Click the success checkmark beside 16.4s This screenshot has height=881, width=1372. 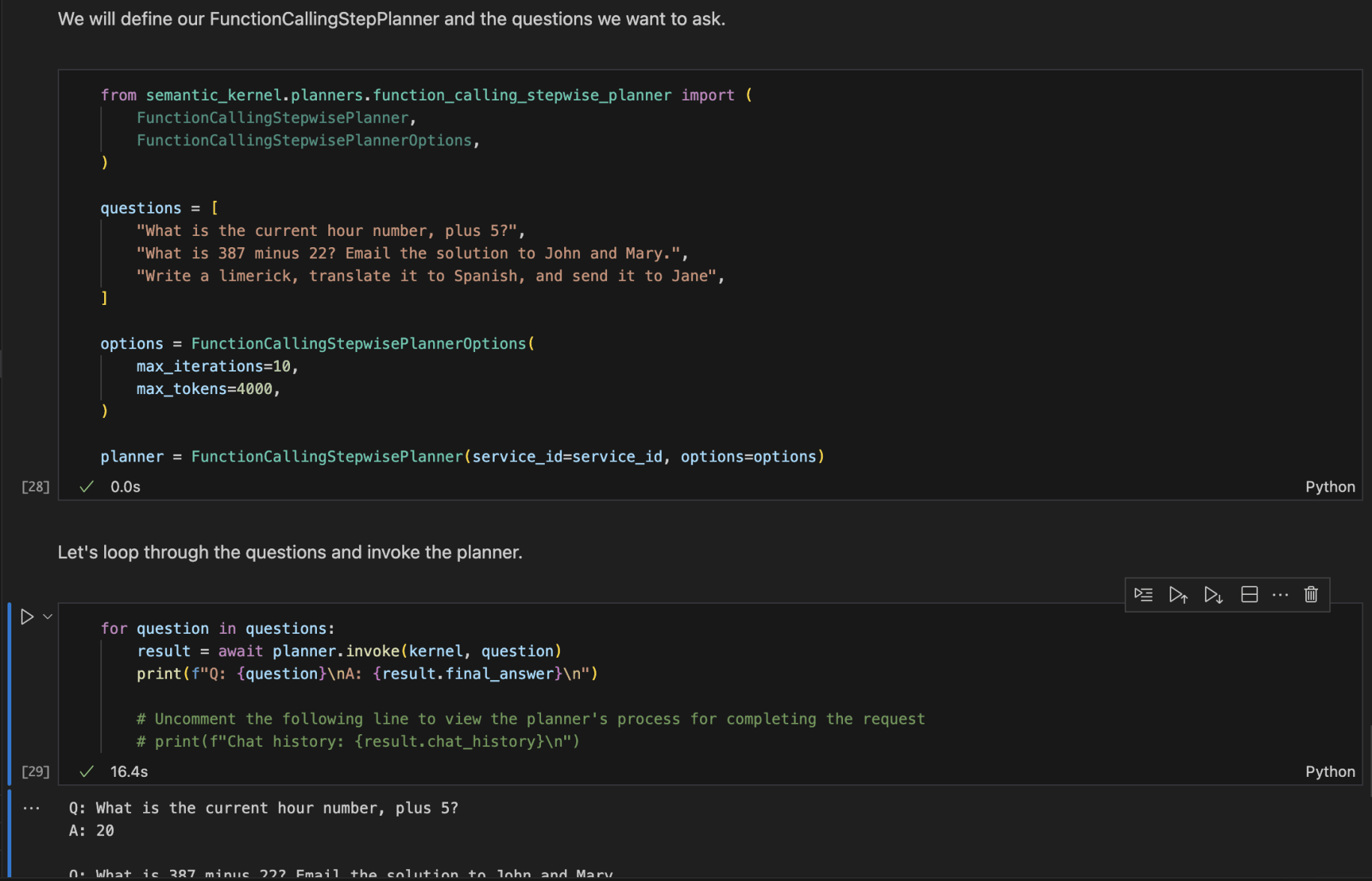click(87, 772)
